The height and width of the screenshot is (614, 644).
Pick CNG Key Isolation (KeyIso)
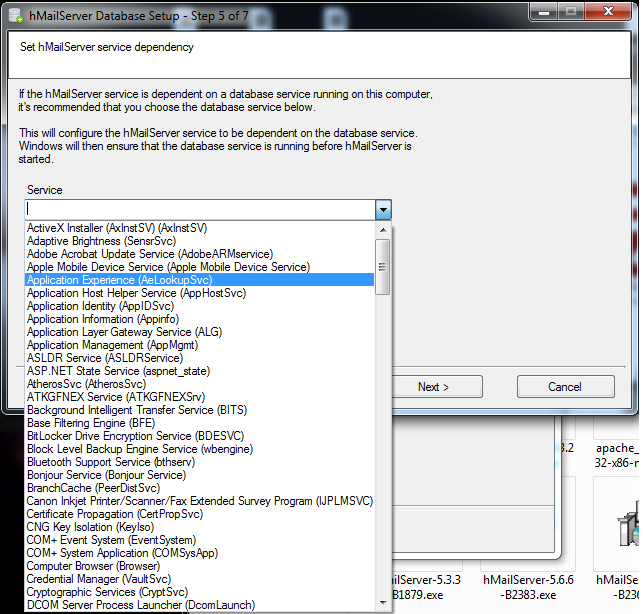(200, 527)
